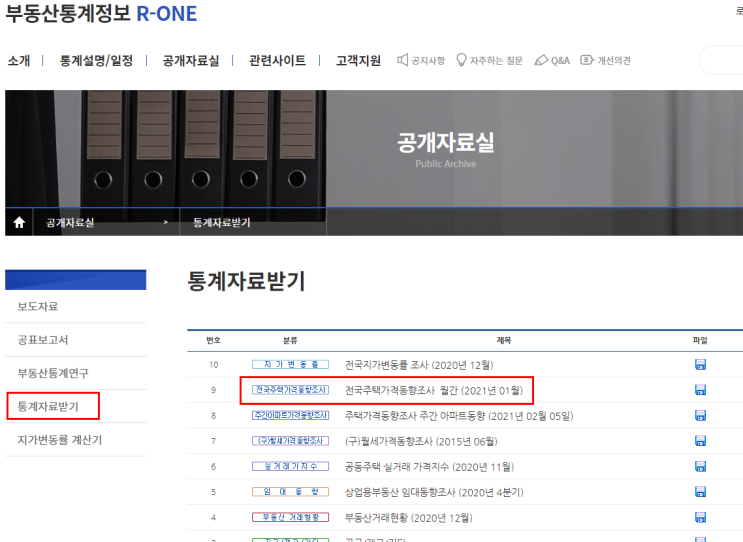Click the 분류 column header
This screenshot has height=542, width=743.
click(290, 340)
